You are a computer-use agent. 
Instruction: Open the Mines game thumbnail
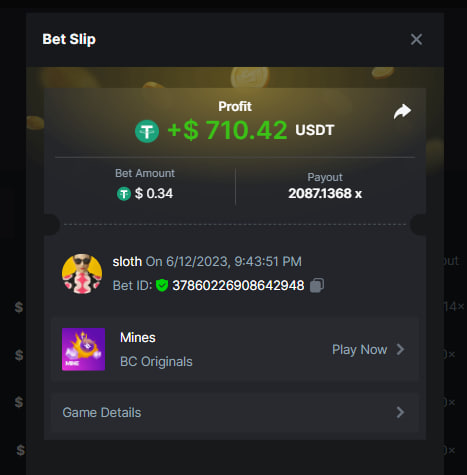point(84,349)
